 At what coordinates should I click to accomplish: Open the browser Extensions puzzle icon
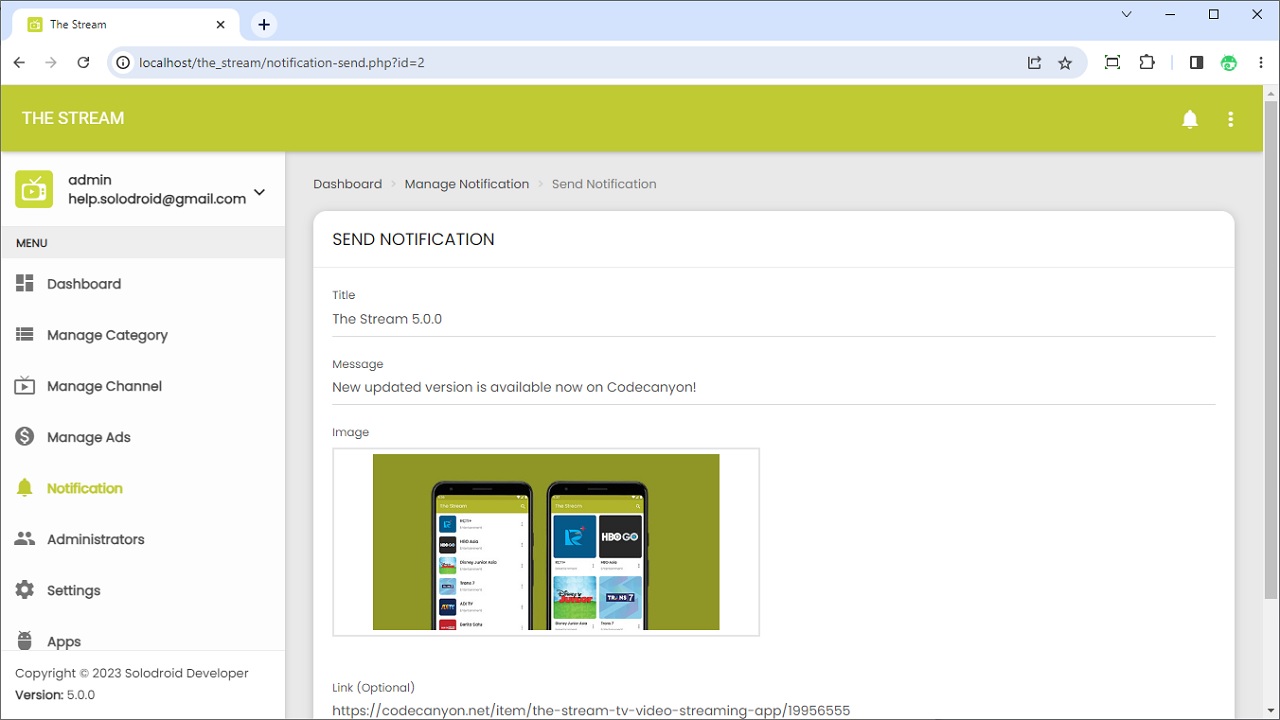[1147, 62]
